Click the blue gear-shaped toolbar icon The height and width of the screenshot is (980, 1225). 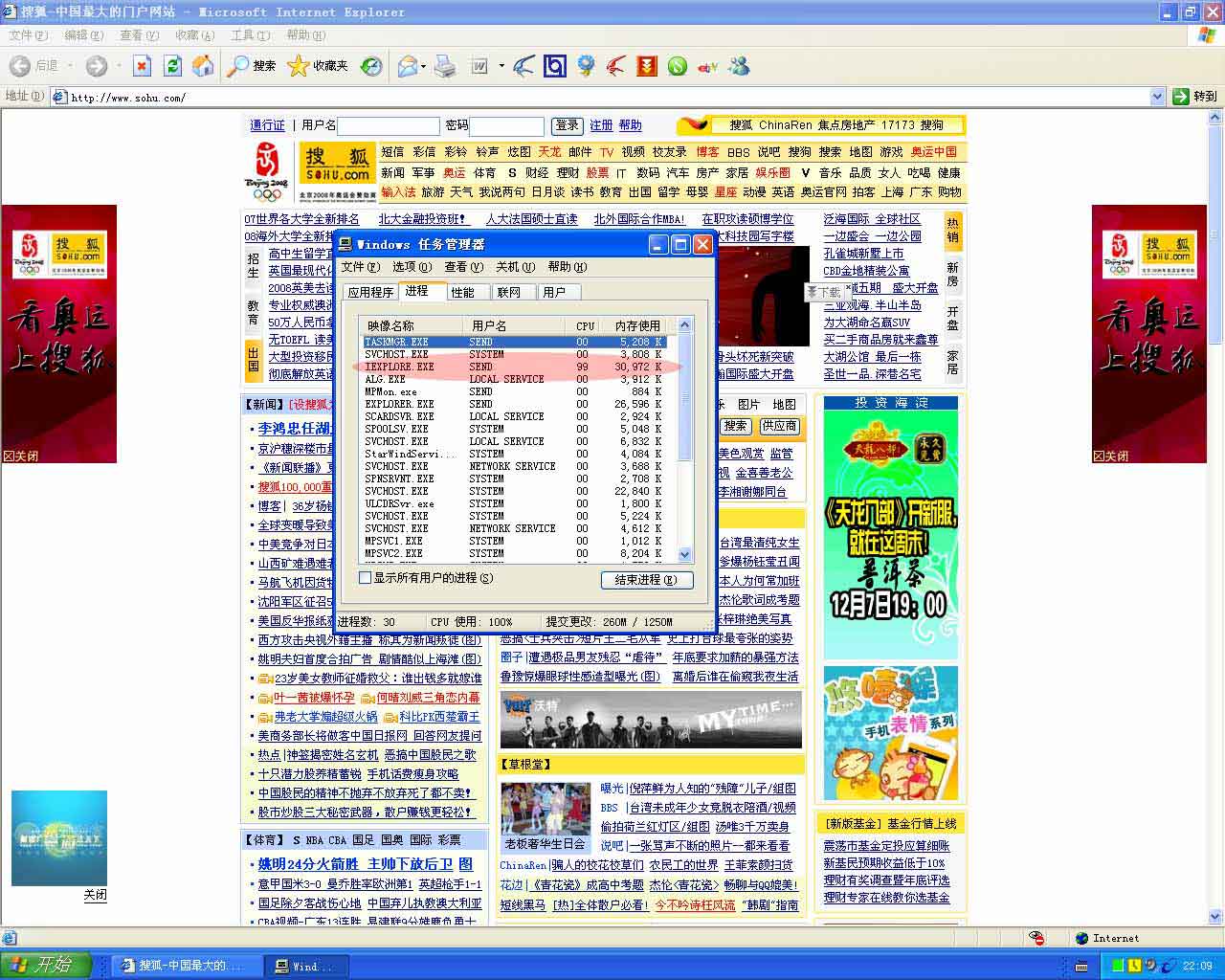coord(586,66)
